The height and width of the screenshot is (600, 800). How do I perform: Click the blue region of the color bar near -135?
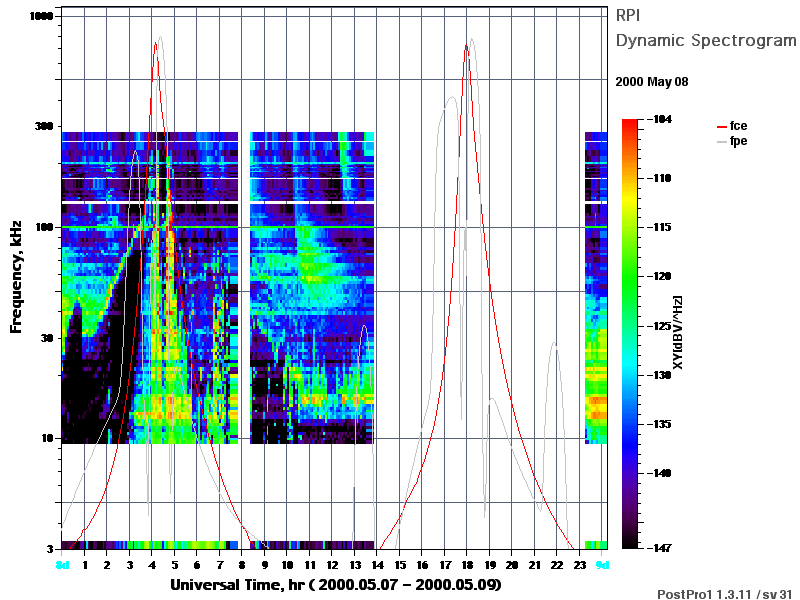tap(630, 424)
